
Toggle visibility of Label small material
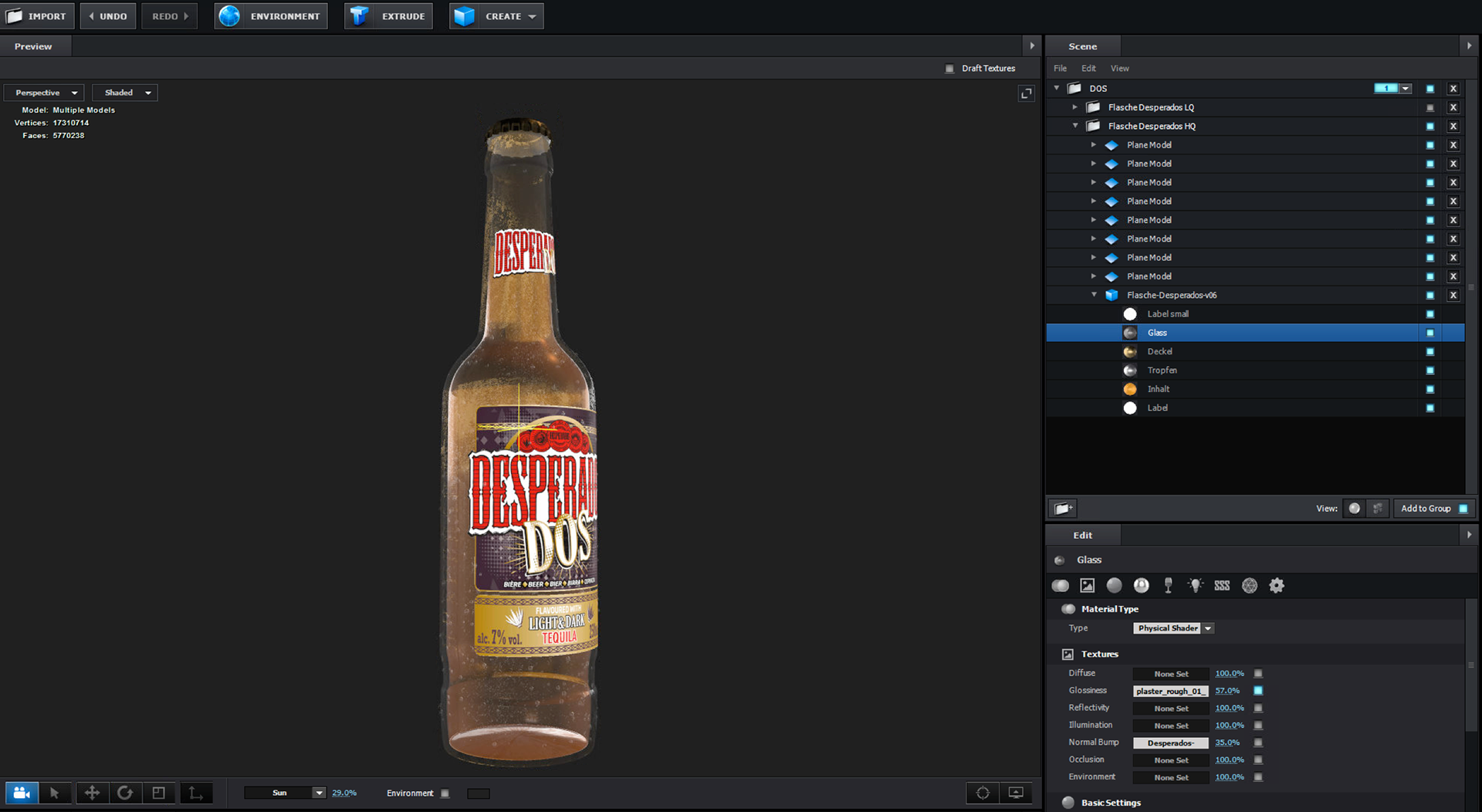(x=1430, y=314)
